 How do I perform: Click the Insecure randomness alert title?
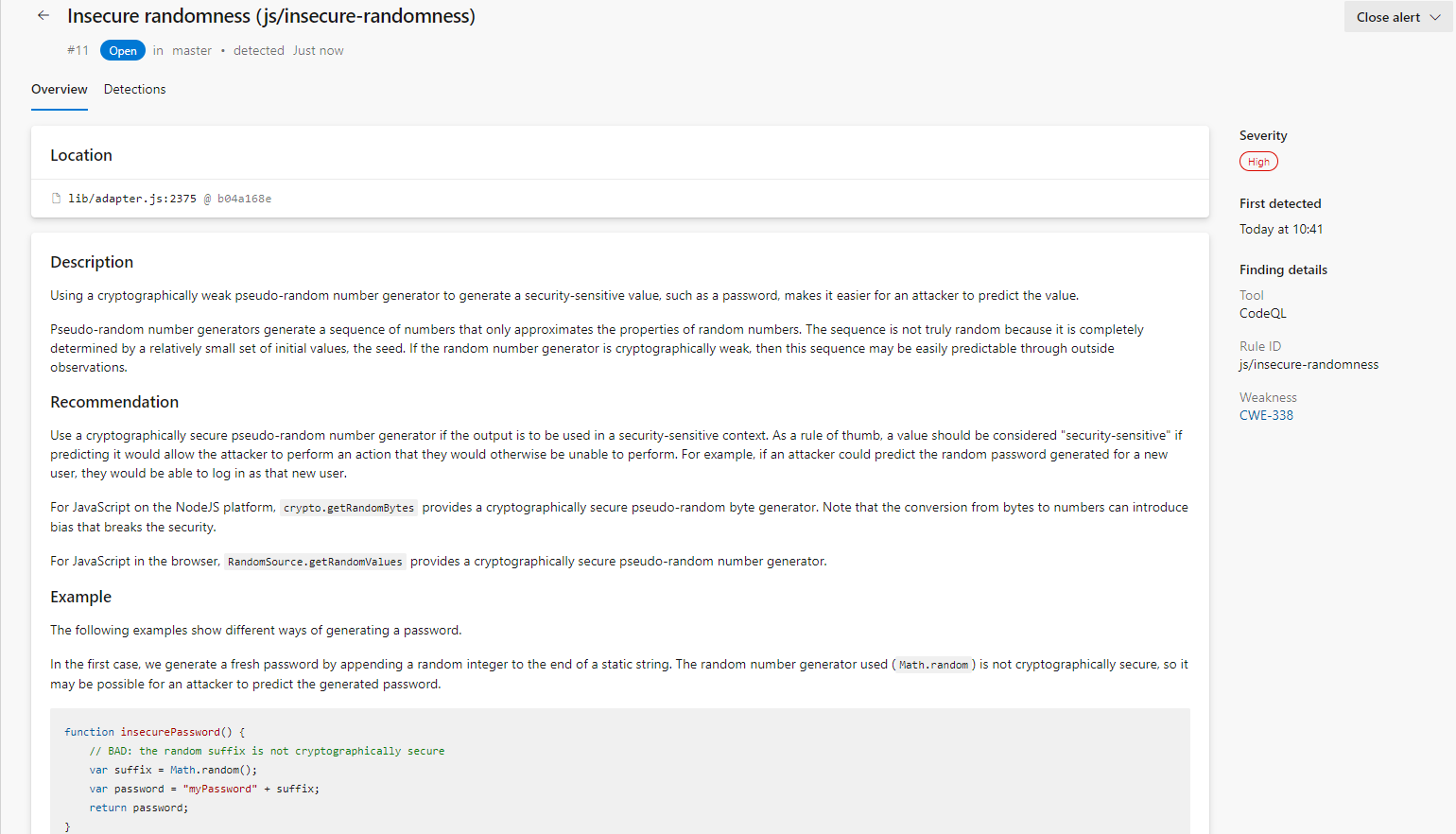click(271, 16)
